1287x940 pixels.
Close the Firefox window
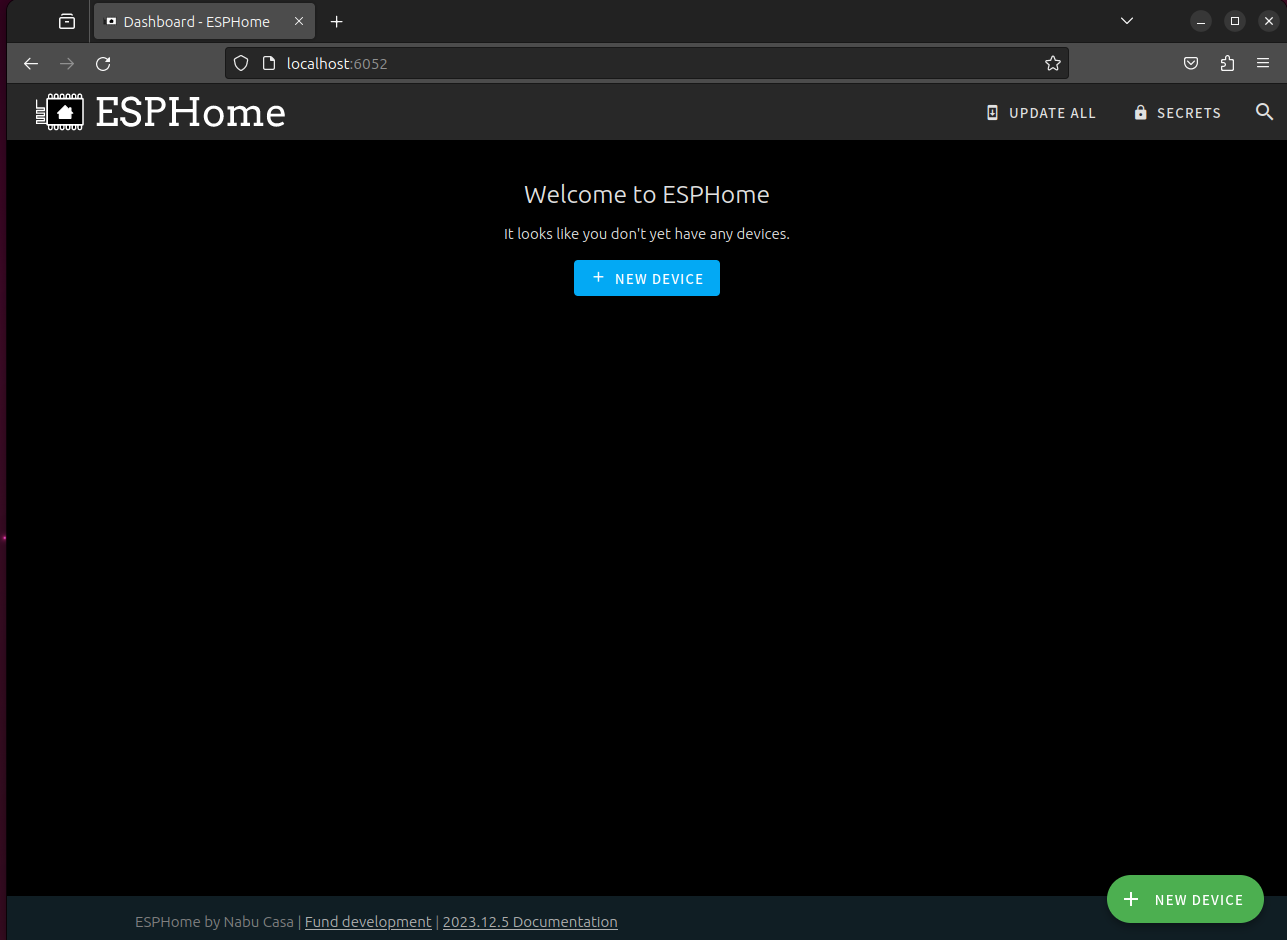click(x=1268, y=21)
